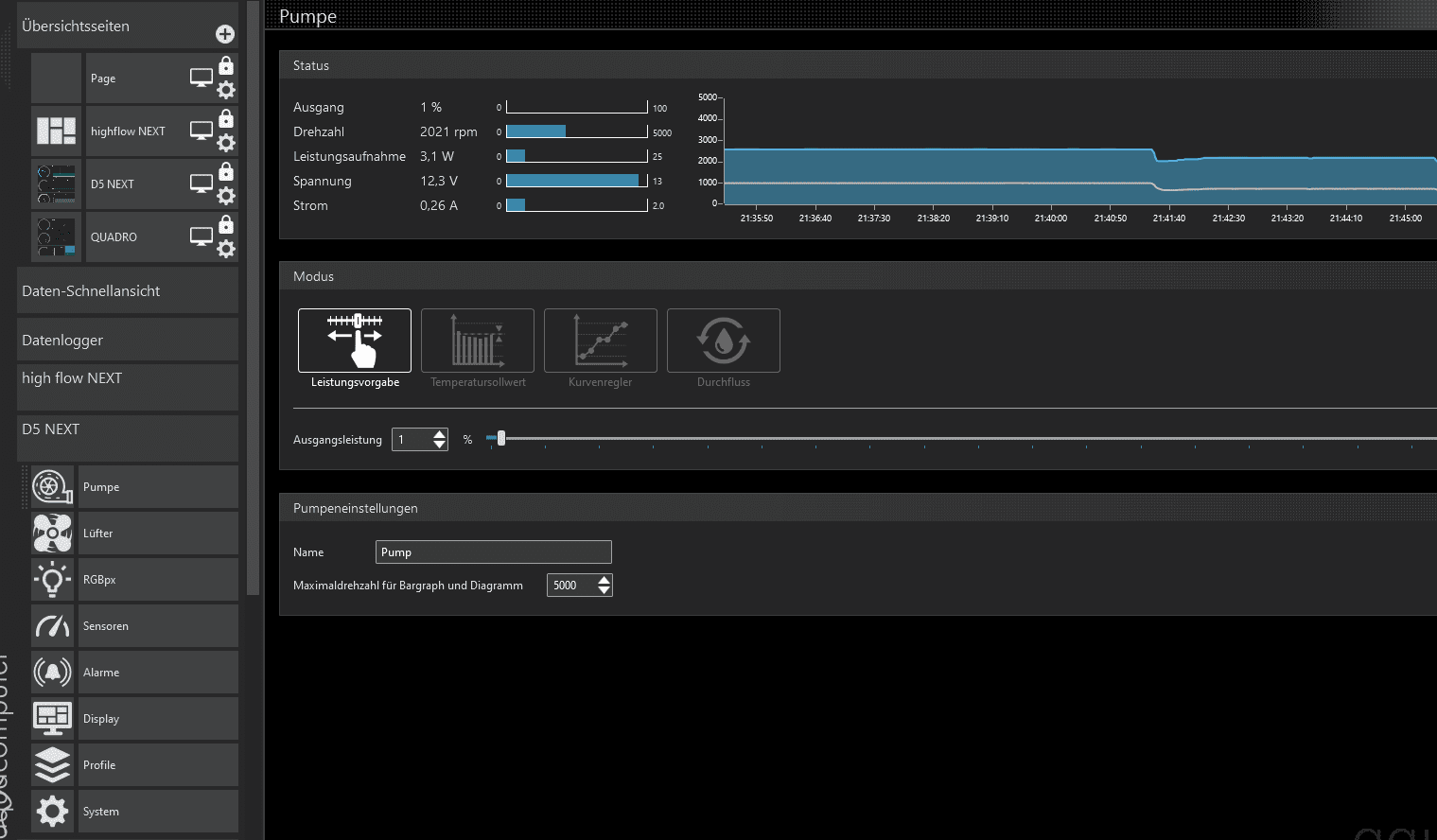This screenshot has height=840, width=1437.
Task: Toggle lock icon on D5 NEXT overview row
Action: point(226,171)
